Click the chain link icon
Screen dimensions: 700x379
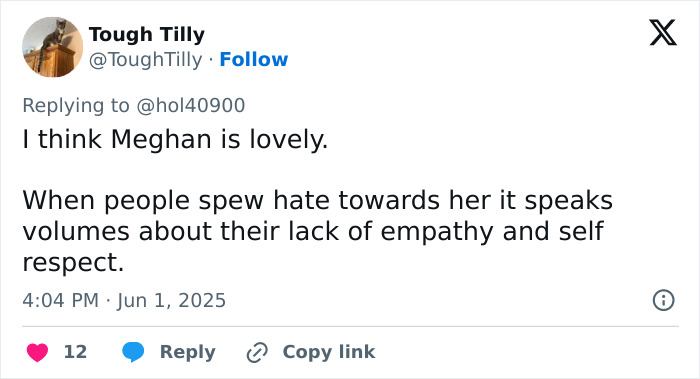tap(257, 352)
